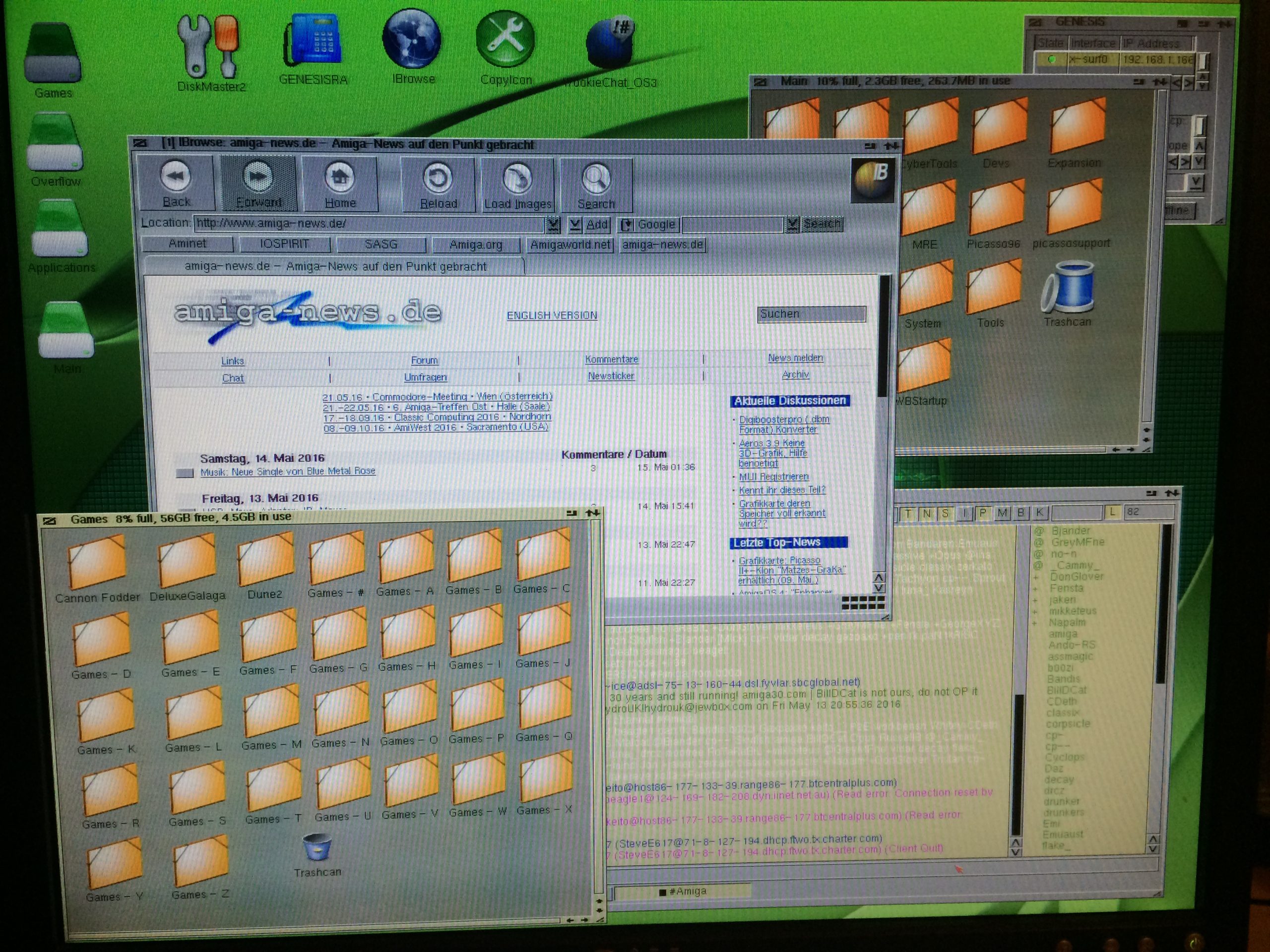1270x952 pixels.
Task: Open the Archiv link
Action: pyautogui.click(x=795, y=375)
